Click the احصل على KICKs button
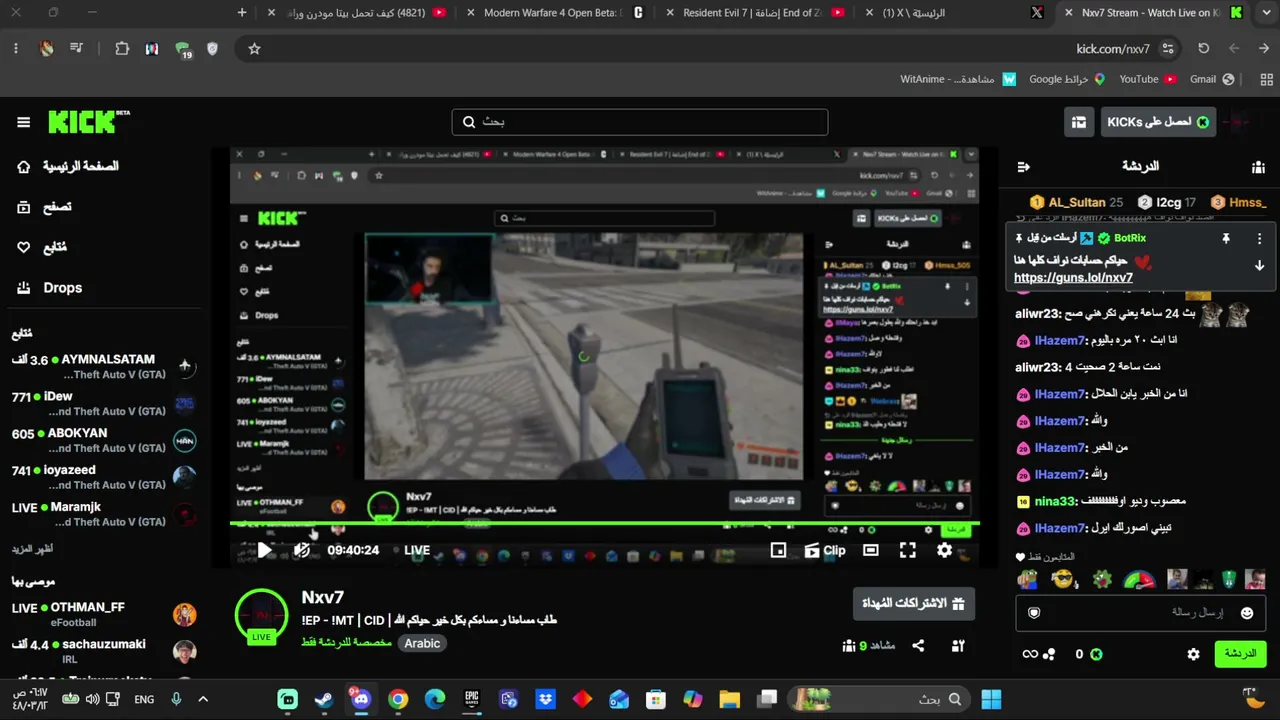 (1158, 122)
